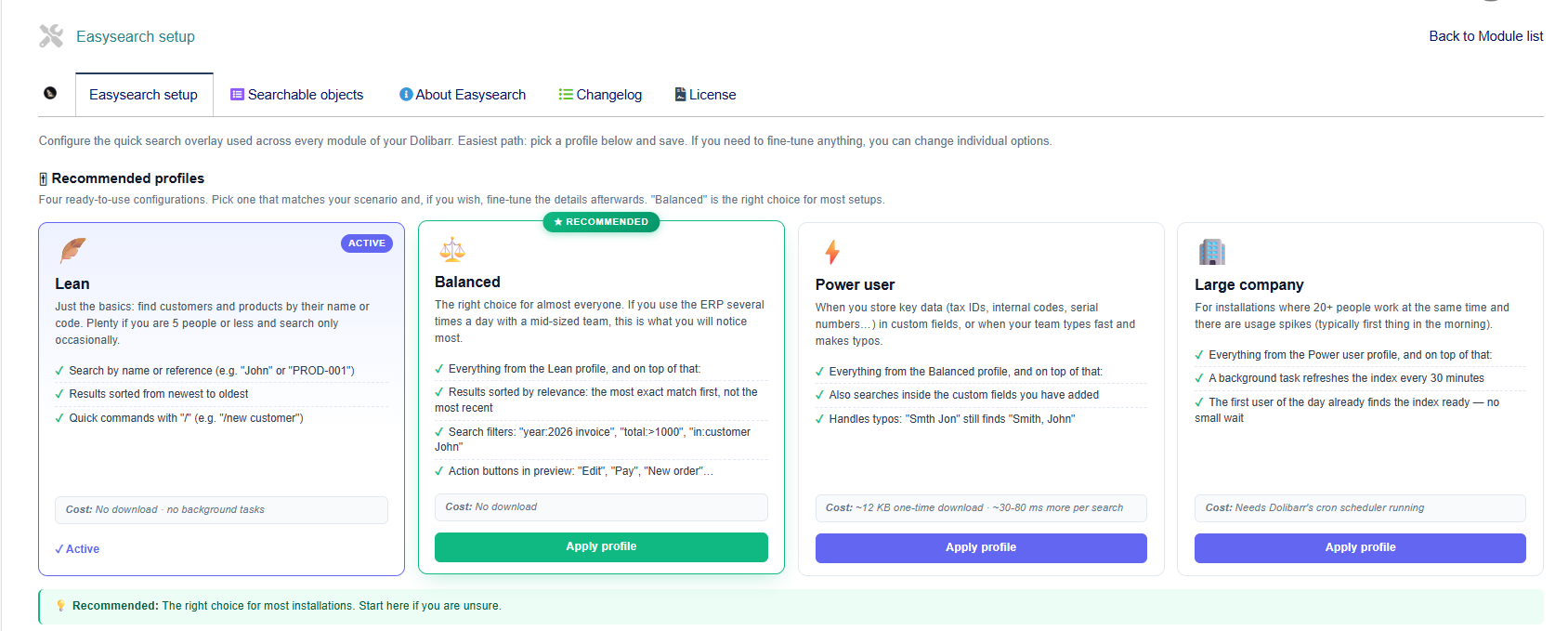1568x631 pixels.
Task: Select the Easysearch setup tab
Action: 144,95
